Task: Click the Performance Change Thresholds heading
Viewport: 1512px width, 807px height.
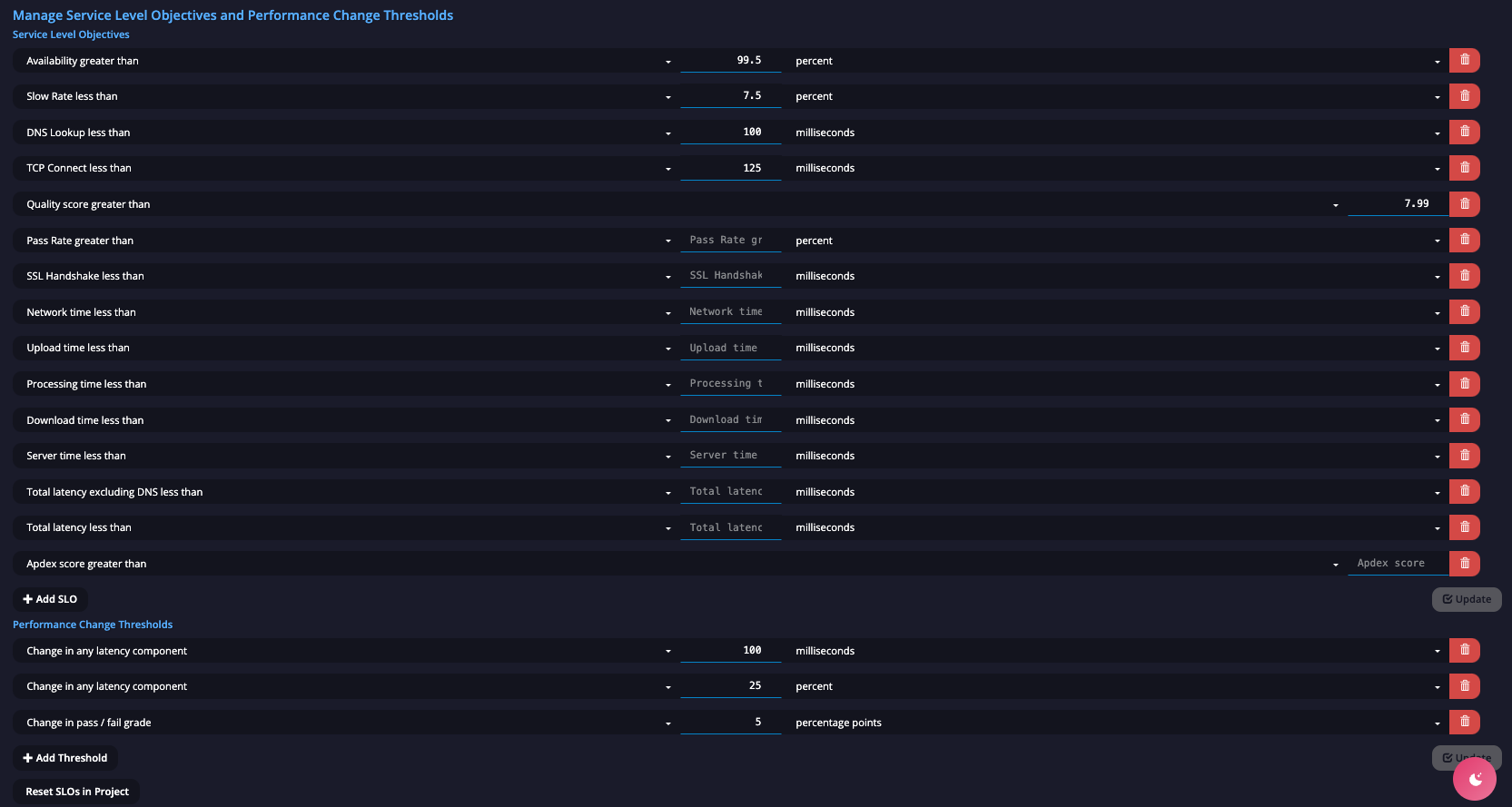Action: (93, 625)
